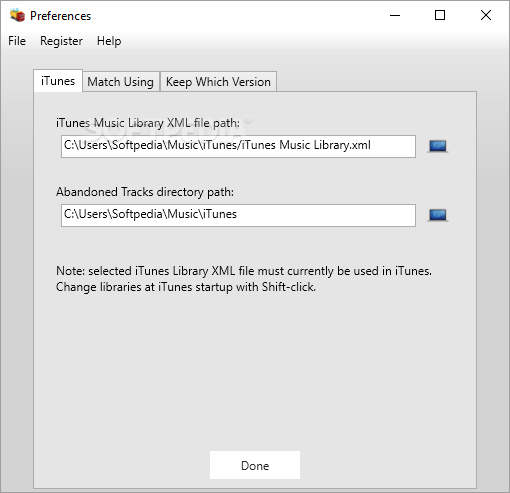Browse for Abandoned Tracks directory
510x493 pixels.
(x=437, y=215)
